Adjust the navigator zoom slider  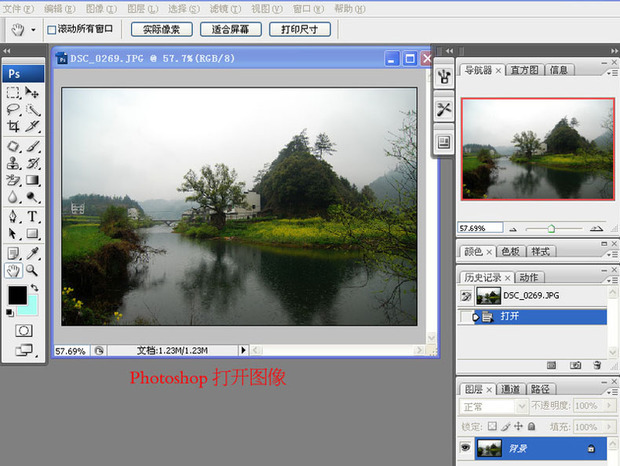(551, 228)
